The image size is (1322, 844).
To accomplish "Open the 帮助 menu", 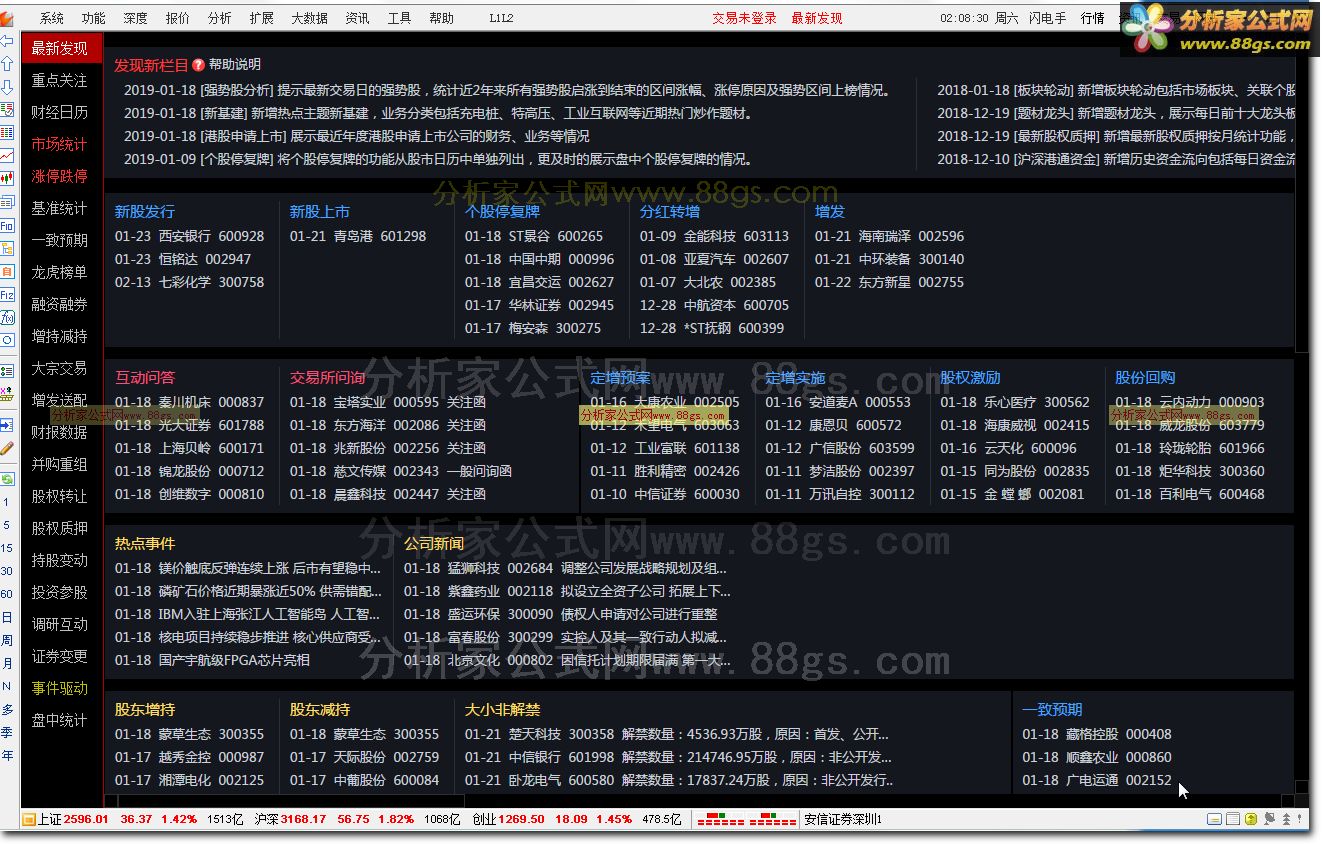I will [441, 18].
